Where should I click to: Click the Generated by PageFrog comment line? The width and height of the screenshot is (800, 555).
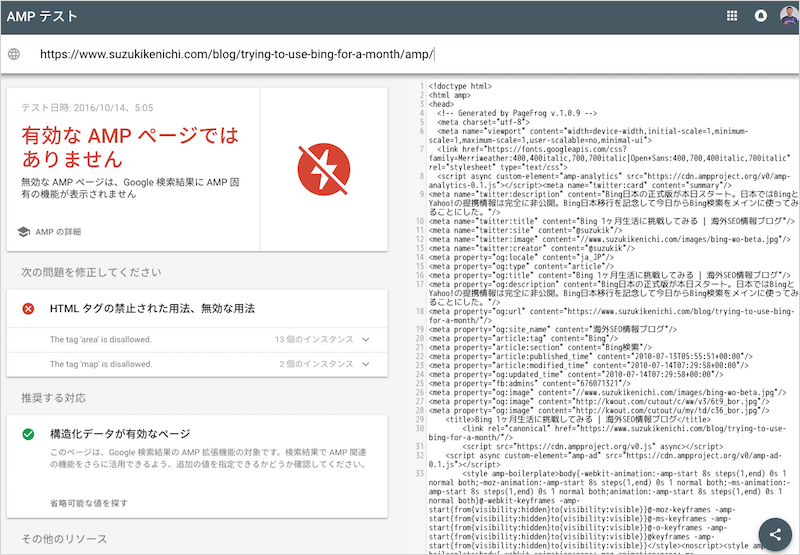517,113
